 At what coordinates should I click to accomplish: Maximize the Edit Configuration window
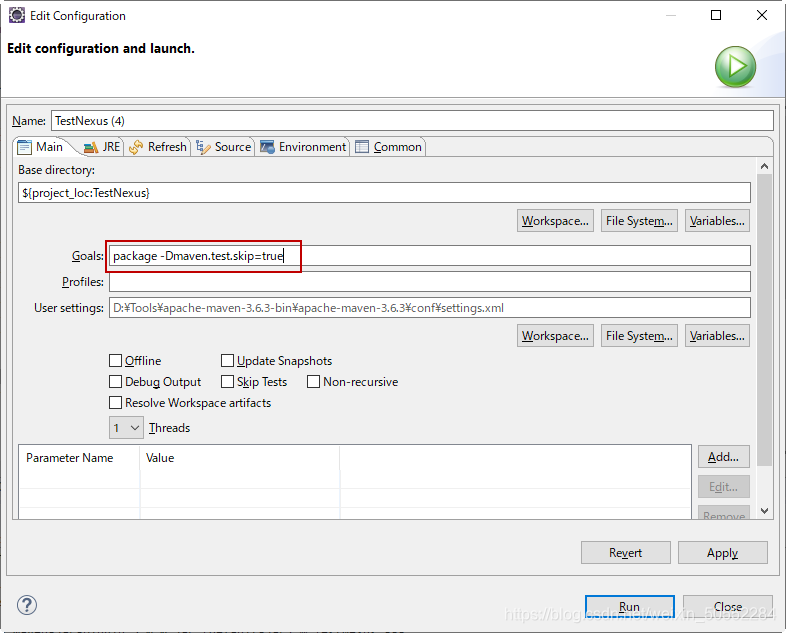pos(716,15)
